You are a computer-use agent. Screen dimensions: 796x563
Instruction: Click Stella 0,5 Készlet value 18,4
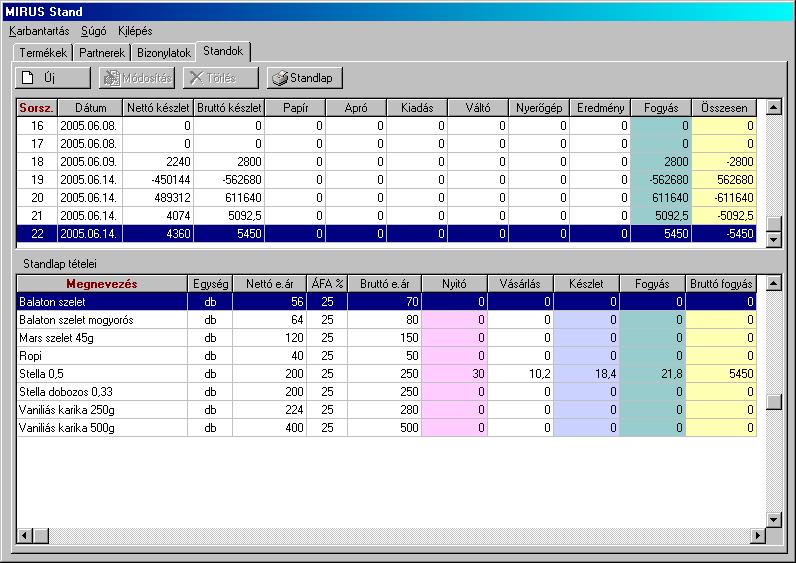586,374
